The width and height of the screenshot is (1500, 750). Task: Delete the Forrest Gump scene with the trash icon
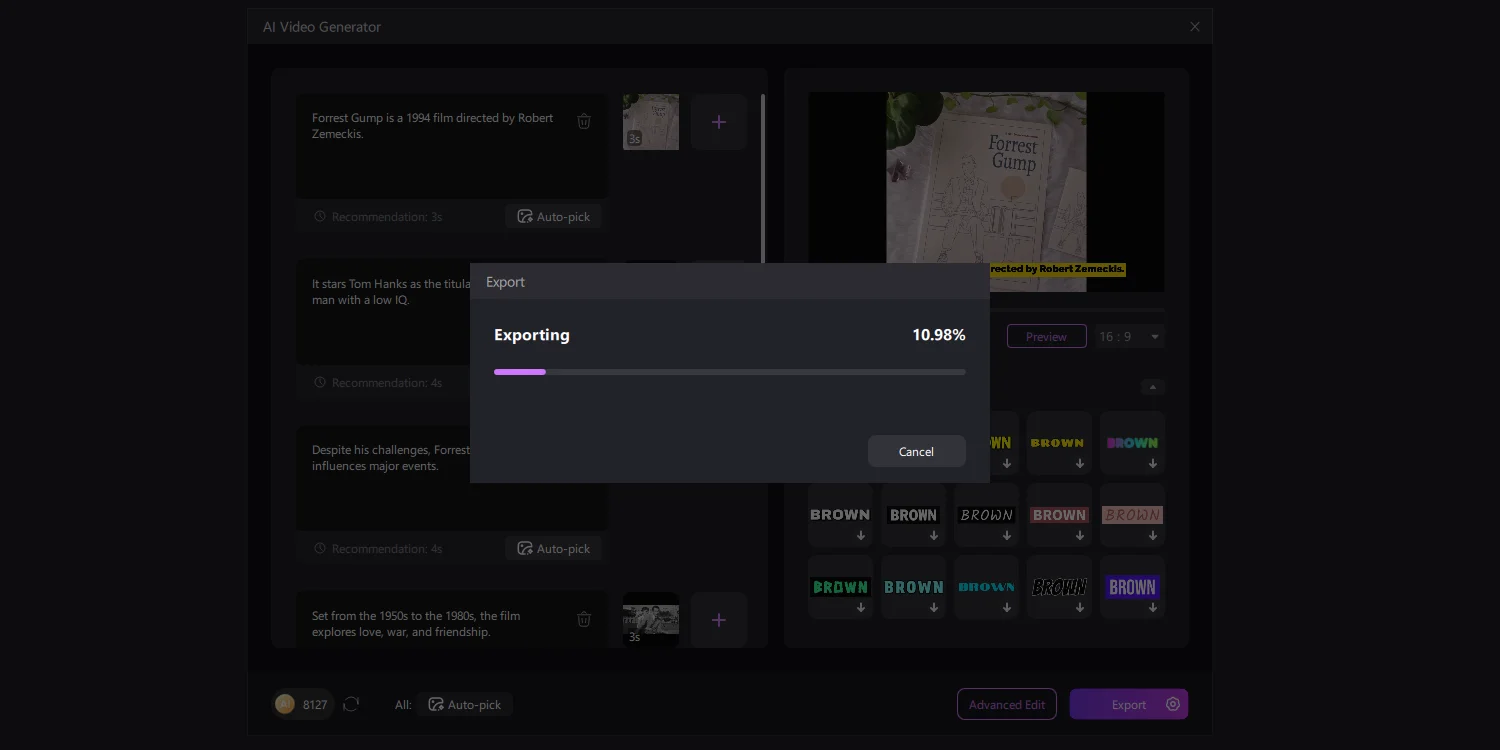(584, 120)
